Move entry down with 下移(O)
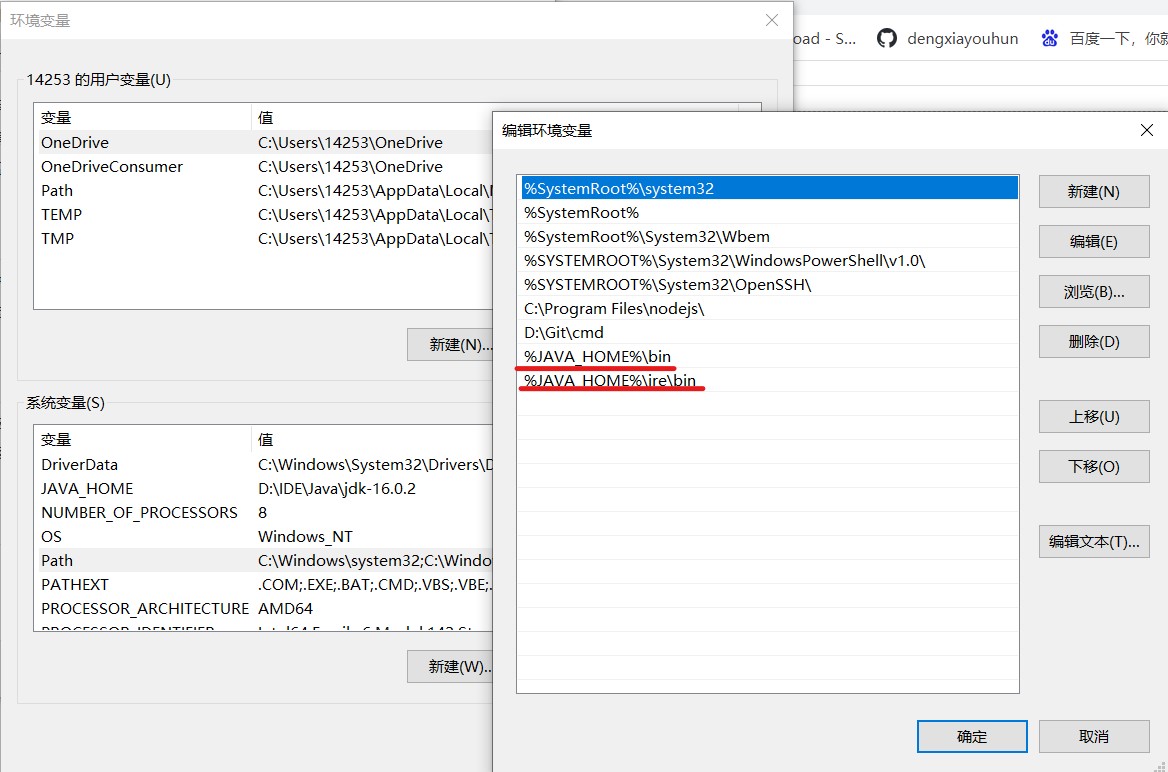This screenshot has width=1168, height=772. pos(1094,466)
